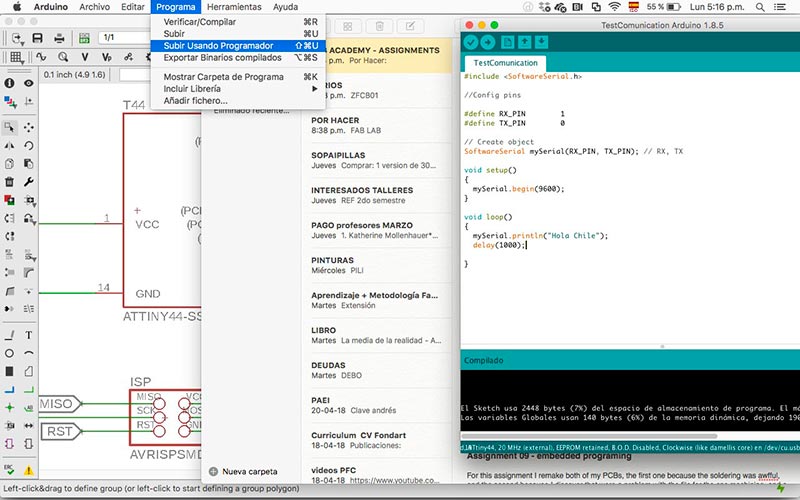
Task: Expand the Incluir Librería submenu
Action: pyautogui.click(x=238, y=89)
